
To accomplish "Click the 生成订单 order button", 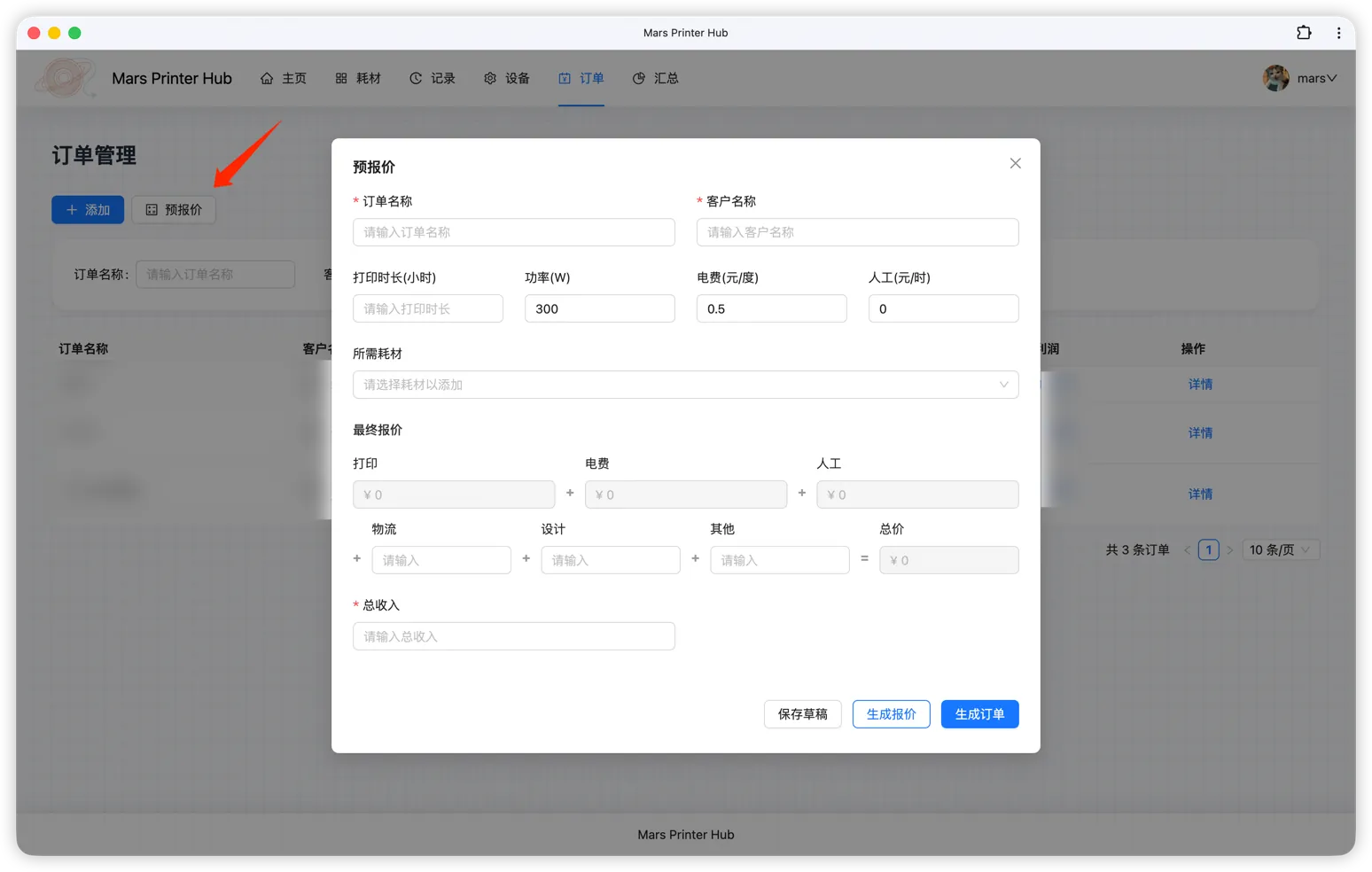I will pos(979,714).
